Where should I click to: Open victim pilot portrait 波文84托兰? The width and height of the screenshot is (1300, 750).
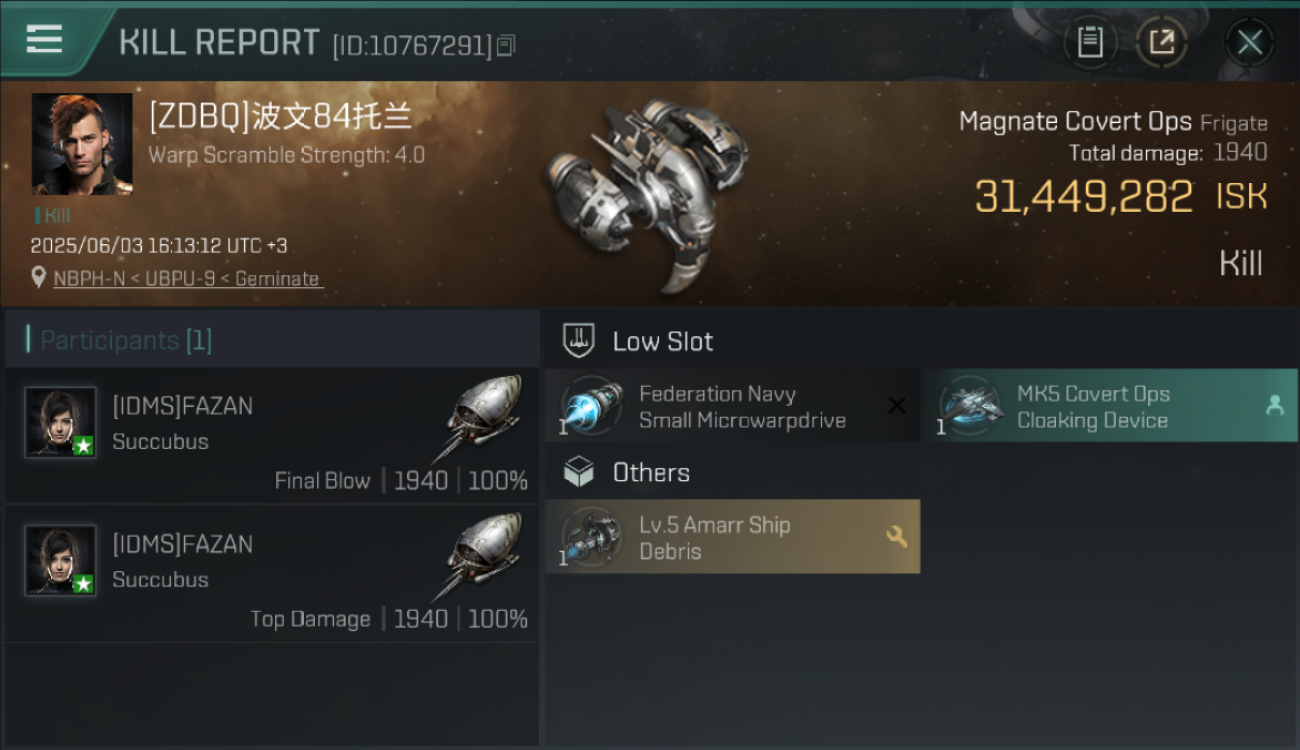coord(82,144)
